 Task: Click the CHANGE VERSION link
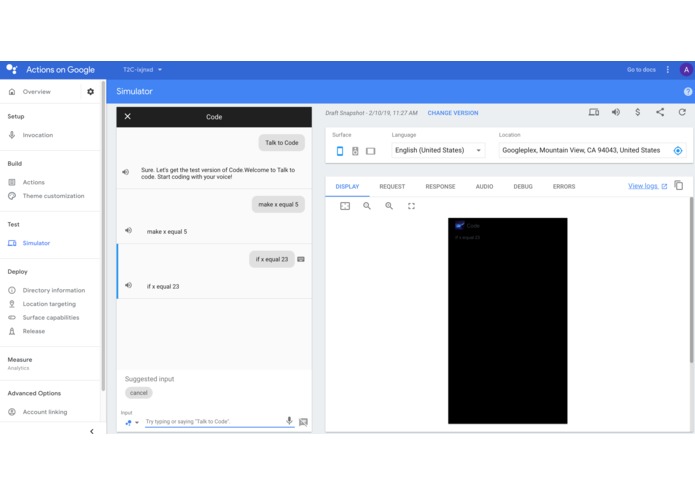453,113
